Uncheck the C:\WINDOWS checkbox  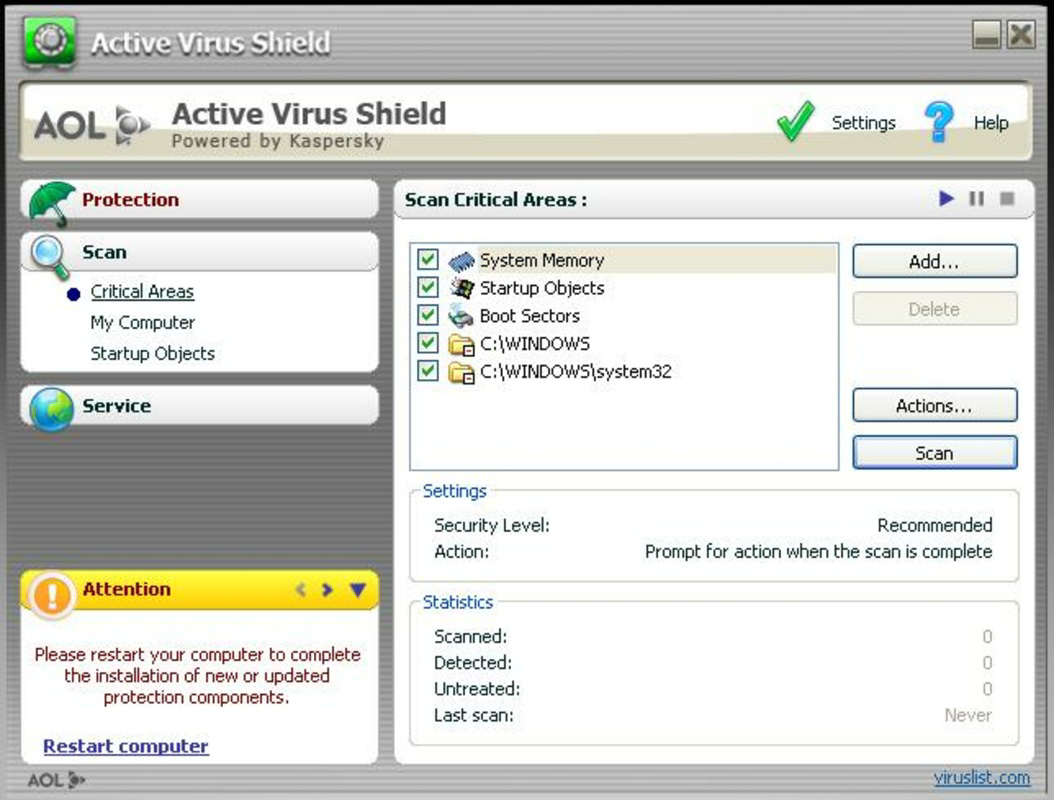tap(428, 343)
